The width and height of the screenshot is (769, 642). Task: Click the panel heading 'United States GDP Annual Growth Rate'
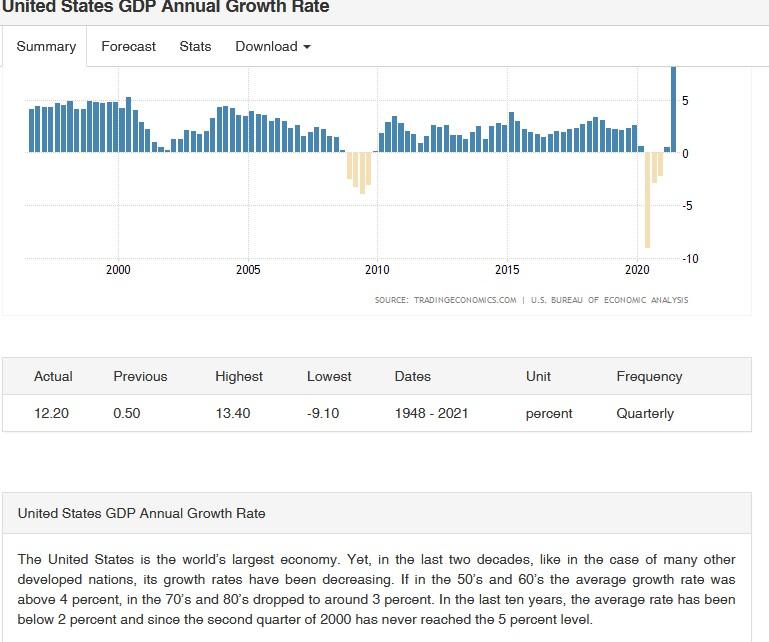click(141, 513)
